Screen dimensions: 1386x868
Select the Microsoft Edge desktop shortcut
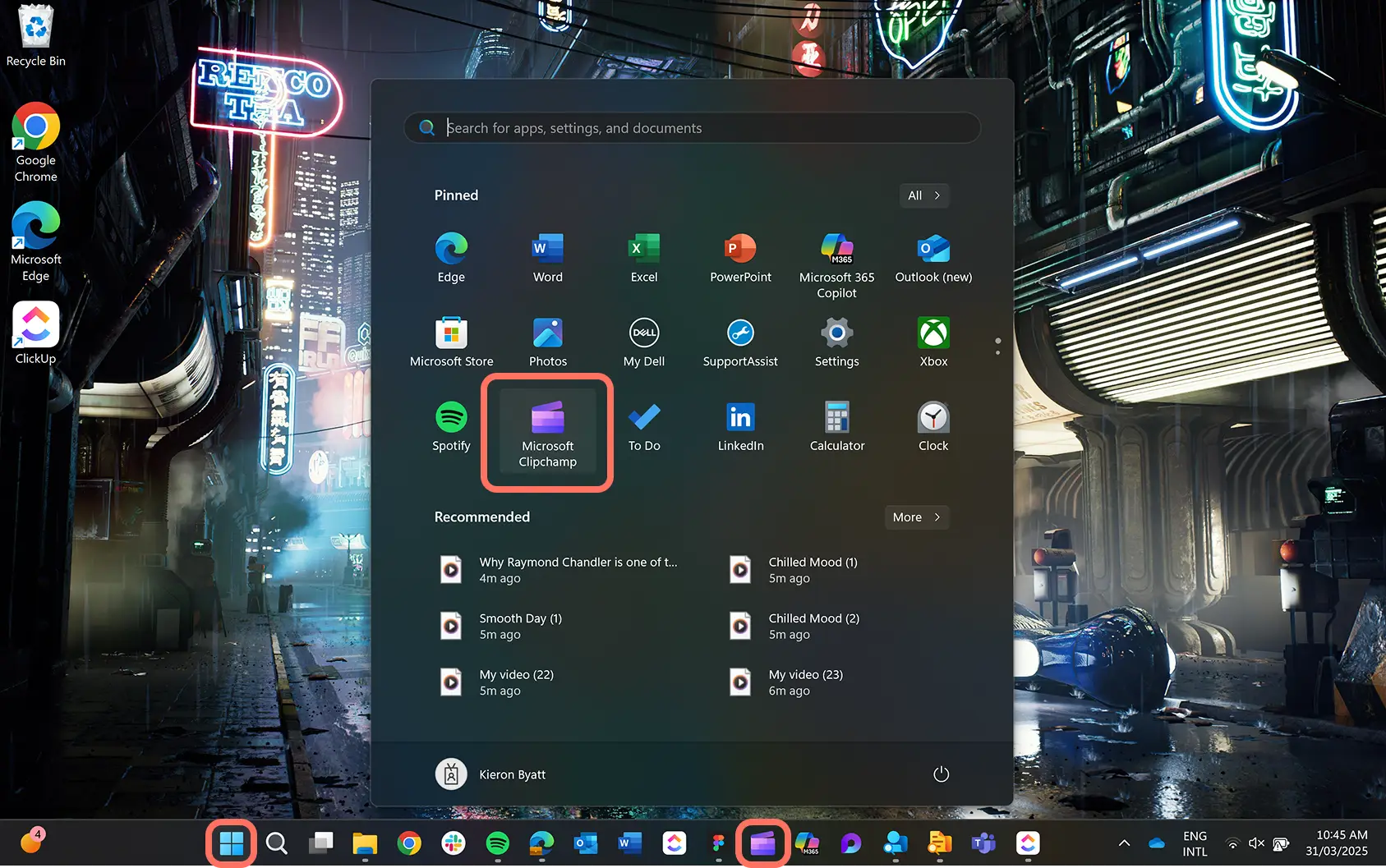(x=35, y=242)
